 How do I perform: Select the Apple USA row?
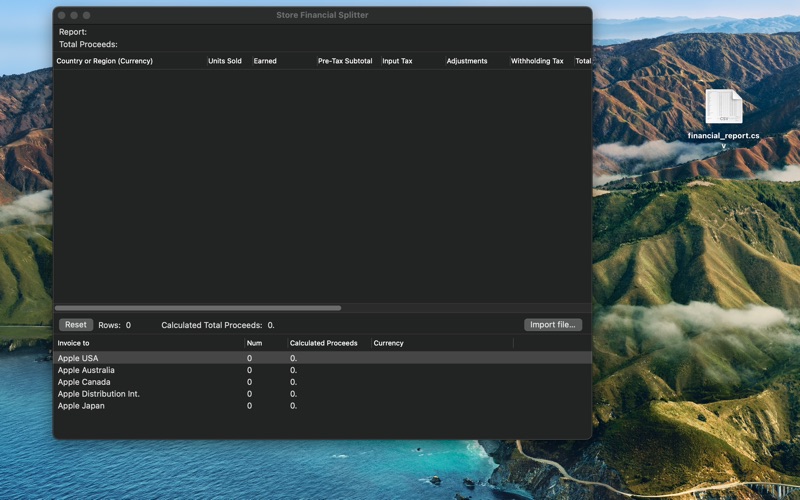point(322,358)
